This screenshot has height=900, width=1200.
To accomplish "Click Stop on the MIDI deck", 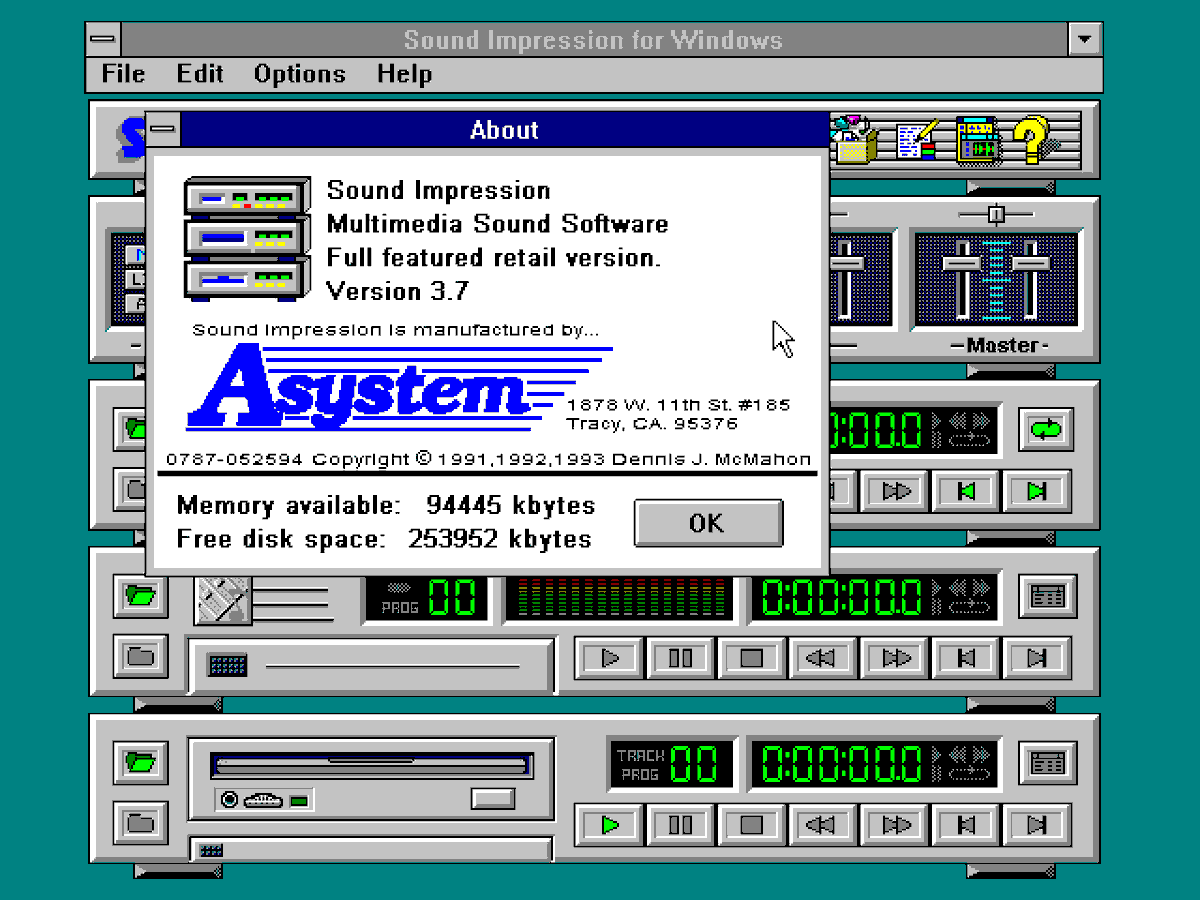I will 752,657.
